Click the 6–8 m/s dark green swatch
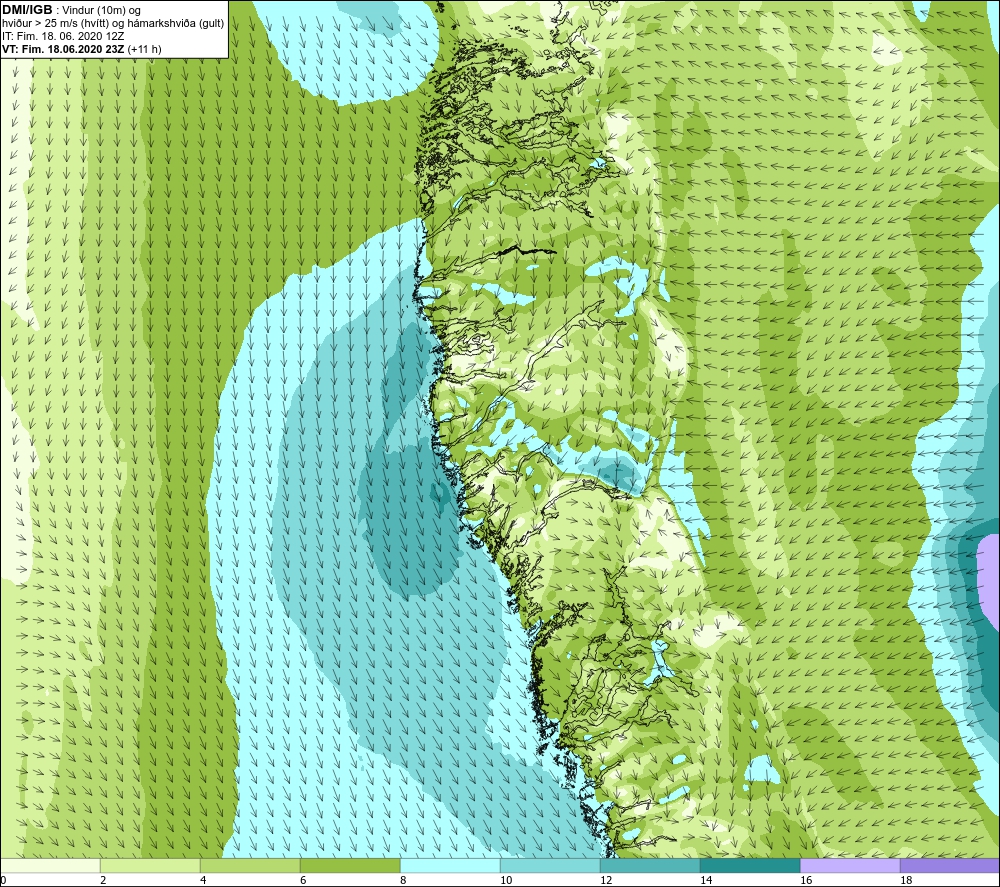The image size is (1000, 887). 350,865
